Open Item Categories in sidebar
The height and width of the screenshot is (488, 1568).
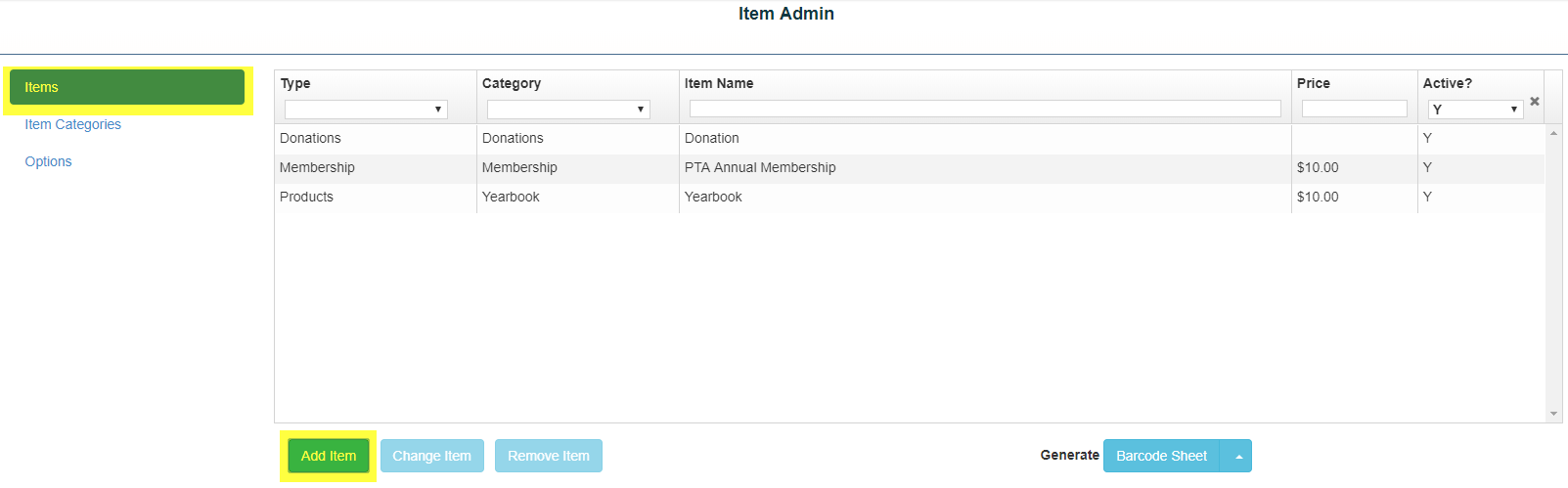click(73, 124)
